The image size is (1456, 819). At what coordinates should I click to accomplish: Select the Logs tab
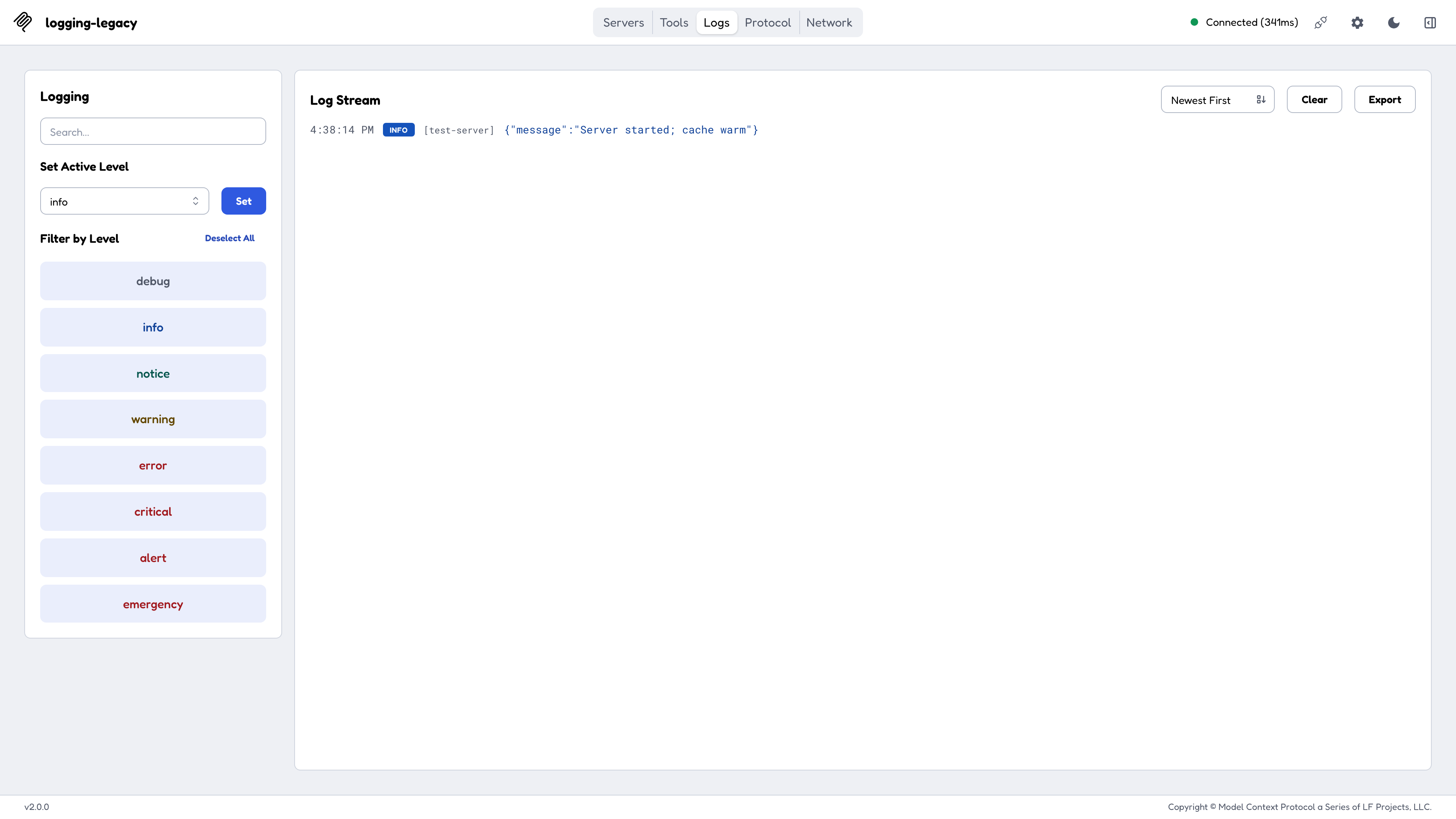point(717,23)
